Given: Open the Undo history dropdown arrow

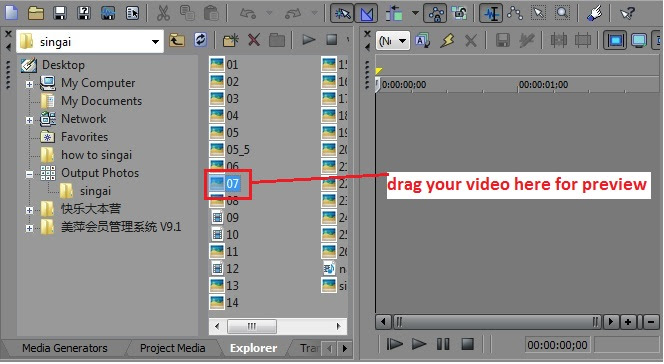Looking at the screenshot, I should pyautogui.click(x=269, y=13).
